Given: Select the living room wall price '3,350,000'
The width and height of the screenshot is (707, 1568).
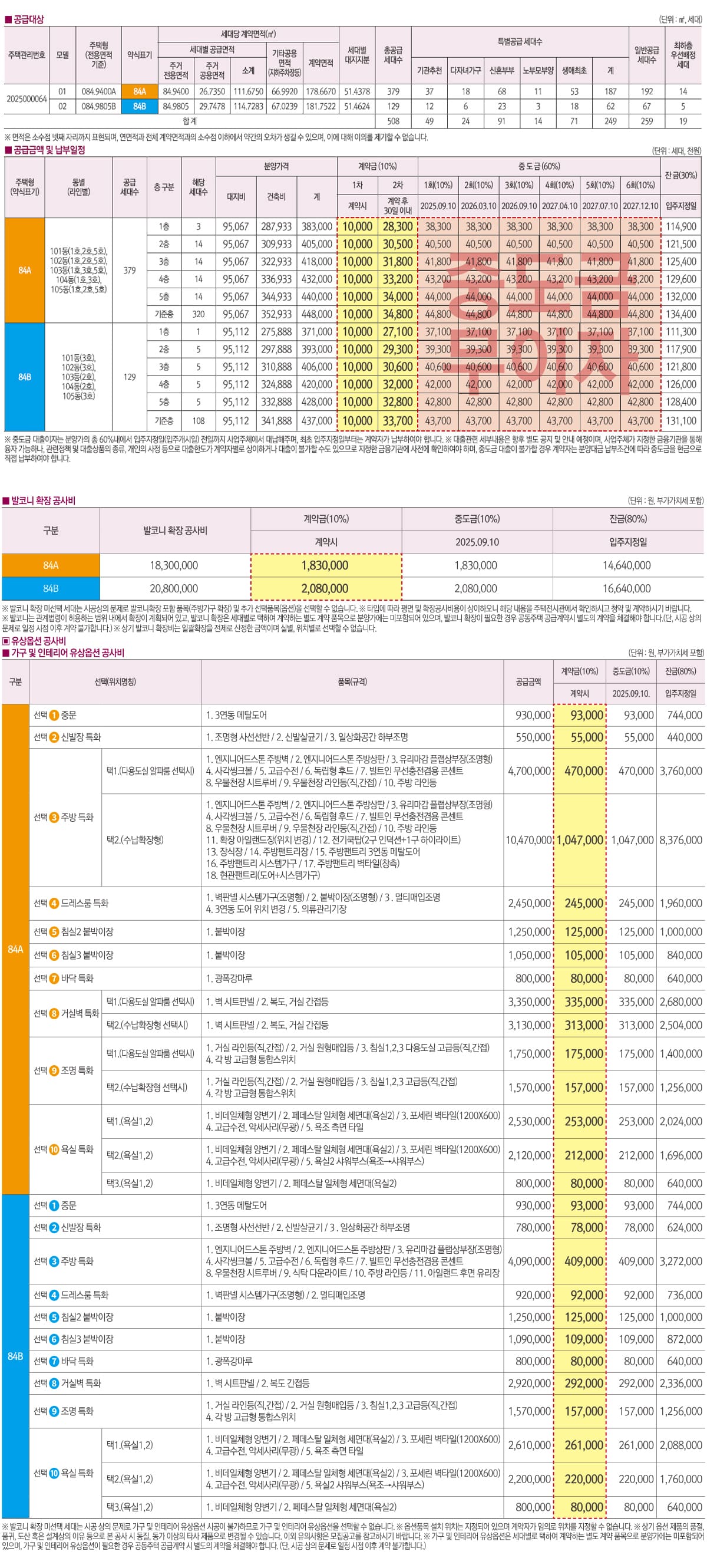Looking at the screenshot, I should [x=529, y=1002].
